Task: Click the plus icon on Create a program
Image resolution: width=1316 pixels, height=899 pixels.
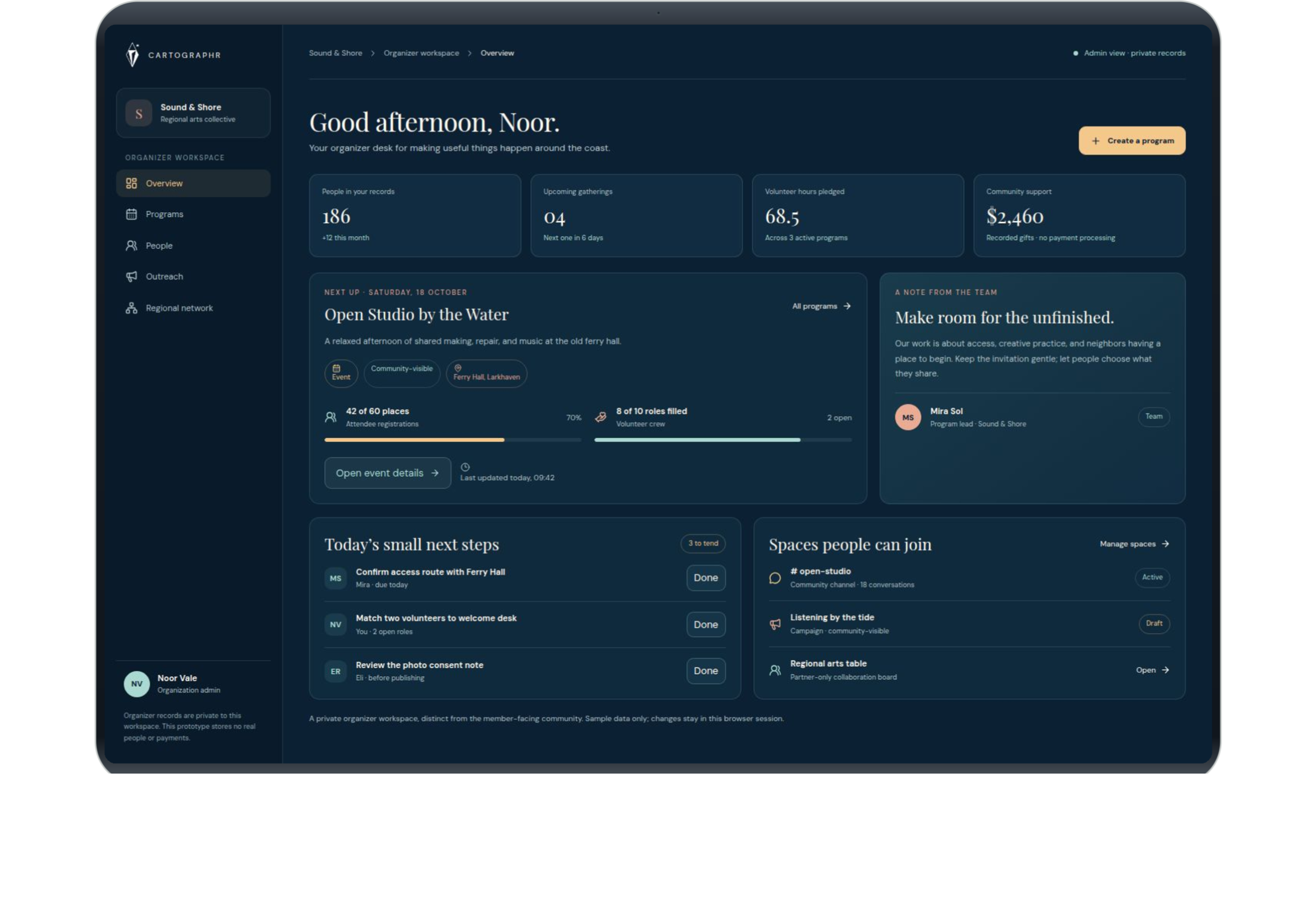Action: (1096, 140)
